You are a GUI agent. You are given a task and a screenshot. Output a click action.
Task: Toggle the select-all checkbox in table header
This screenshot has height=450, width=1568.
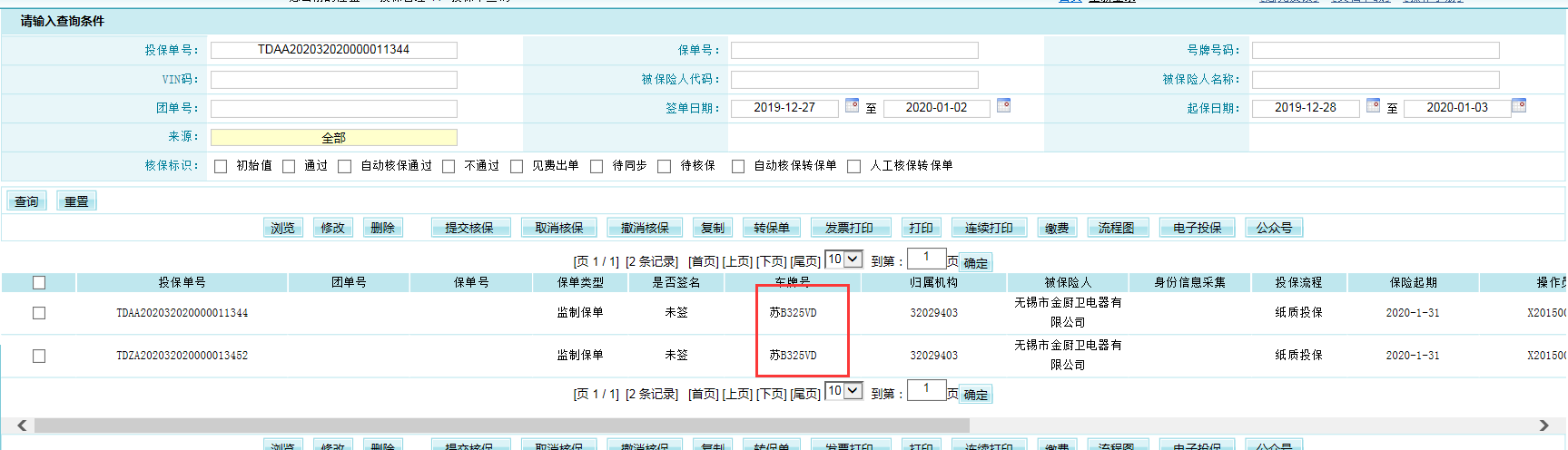point(39,282)
